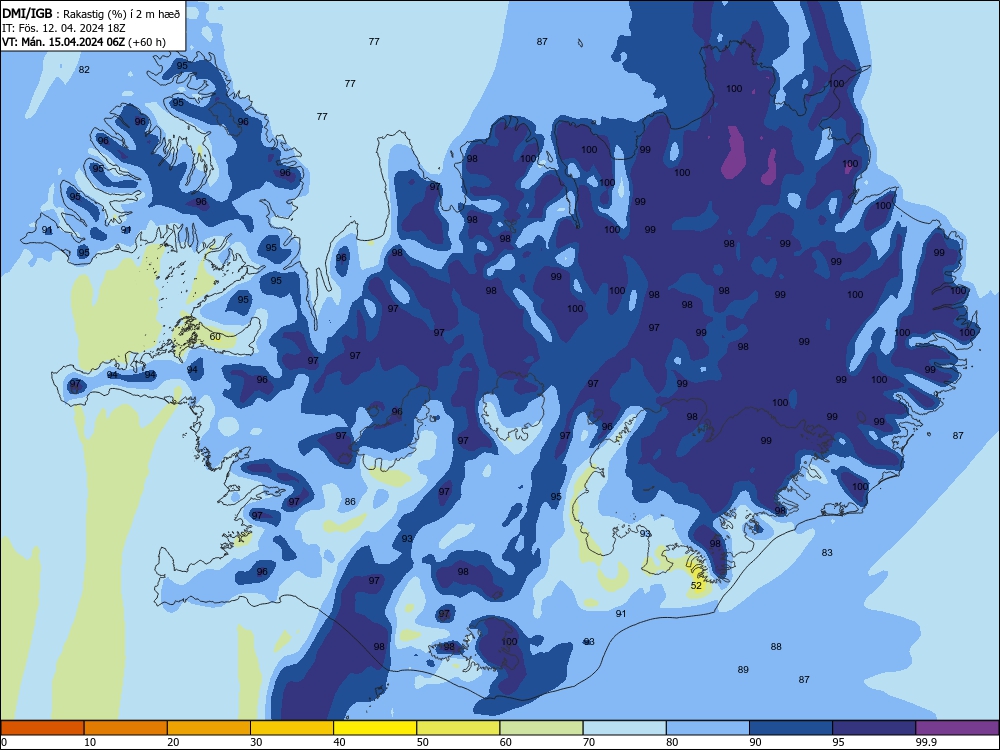The height and width of the screenshot is (750, 1000).
Task: Click the title text 'DMI/IGB : Rakastig (%)'
Action: click(x=64, y=14)
